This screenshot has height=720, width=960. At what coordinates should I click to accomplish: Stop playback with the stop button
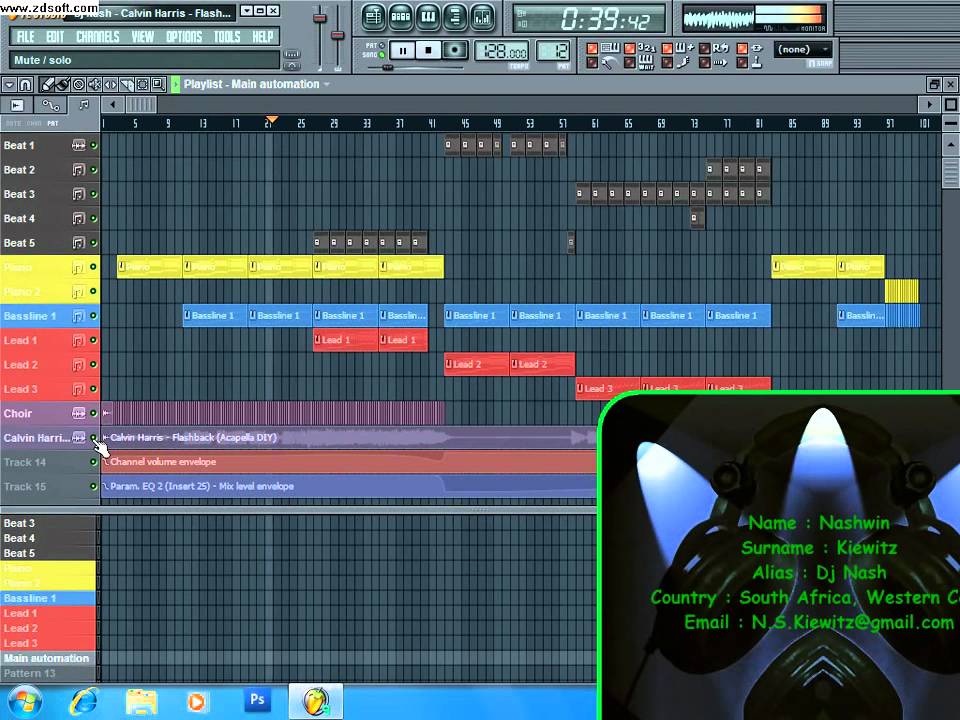[x=429, y=51]
